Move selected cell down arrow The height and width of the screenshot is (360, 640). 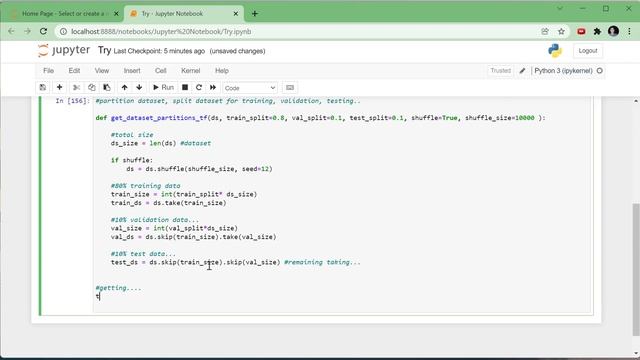pyautogui.click(x=139, y=88)
